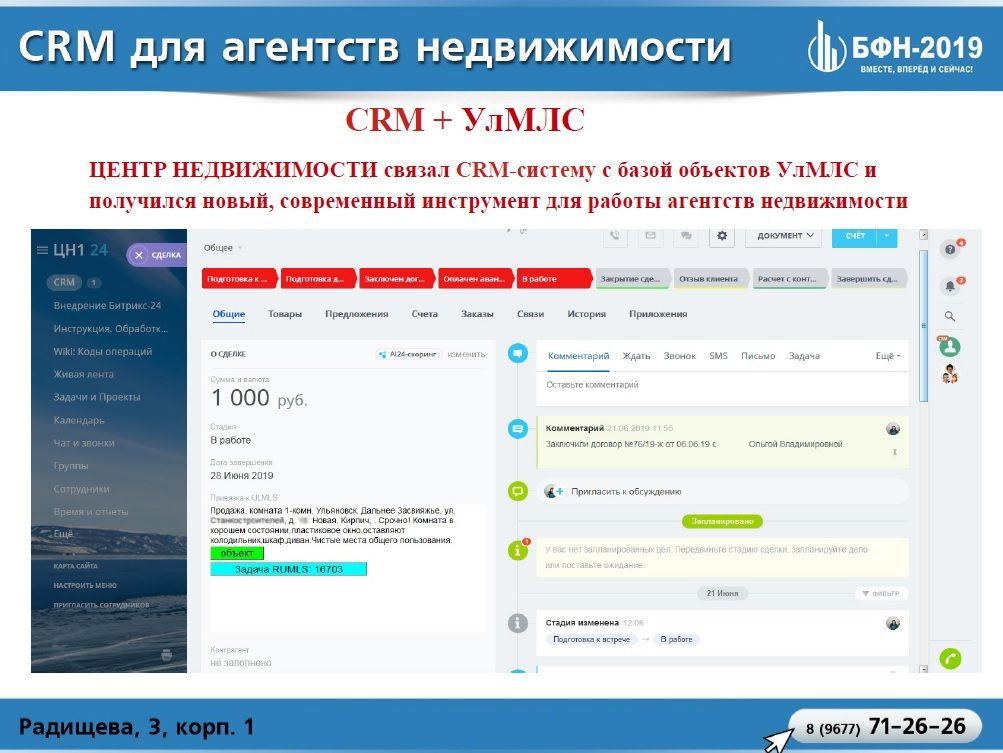Screen dimensions: 1003x753
Task: Select the Звонок timeline tab
Action: pyautogui.click(x=679, y=356)
